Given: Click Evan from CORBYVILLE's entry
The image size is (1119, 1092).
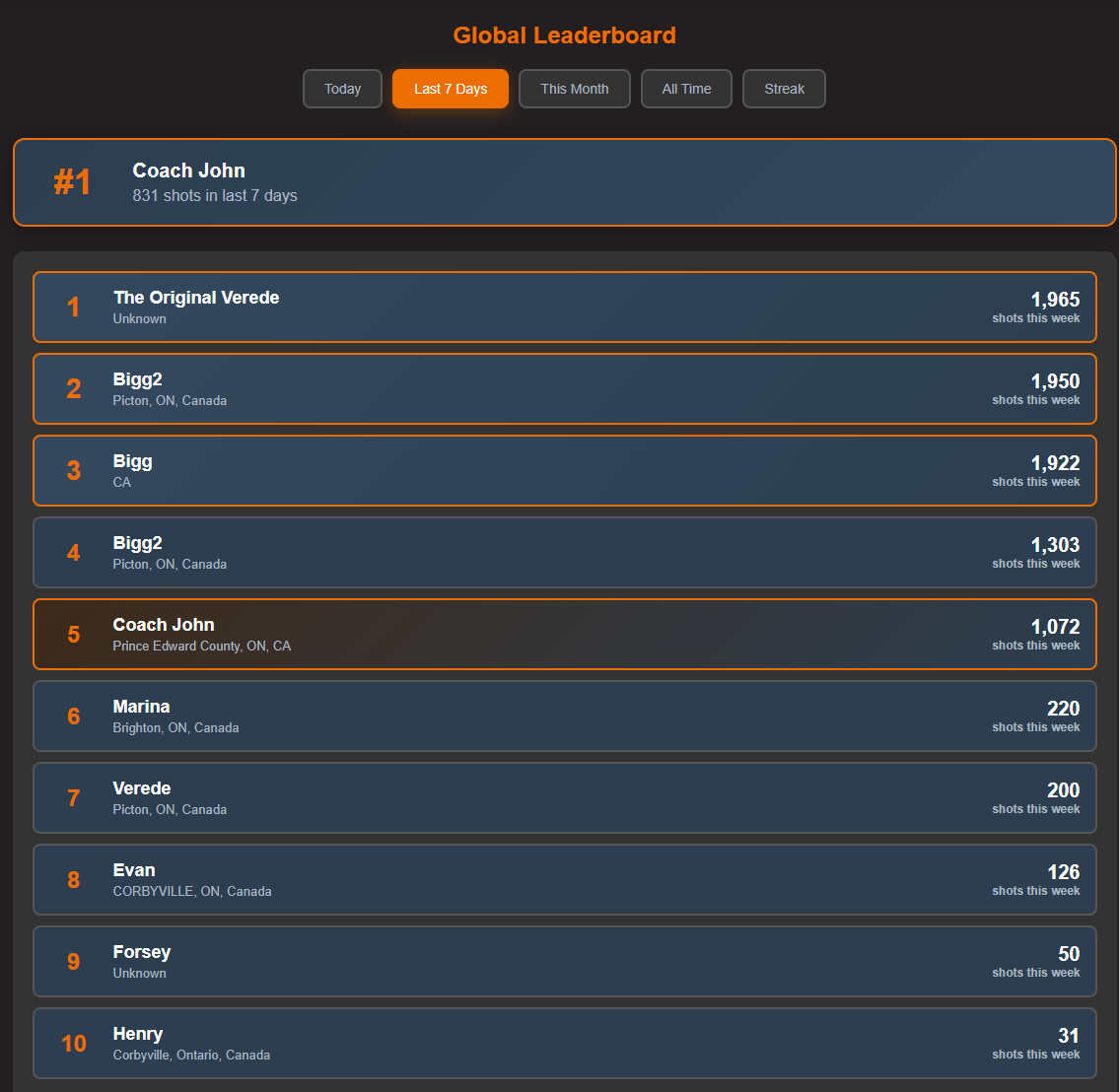Looking at the screenshot, I should point(559,879).
